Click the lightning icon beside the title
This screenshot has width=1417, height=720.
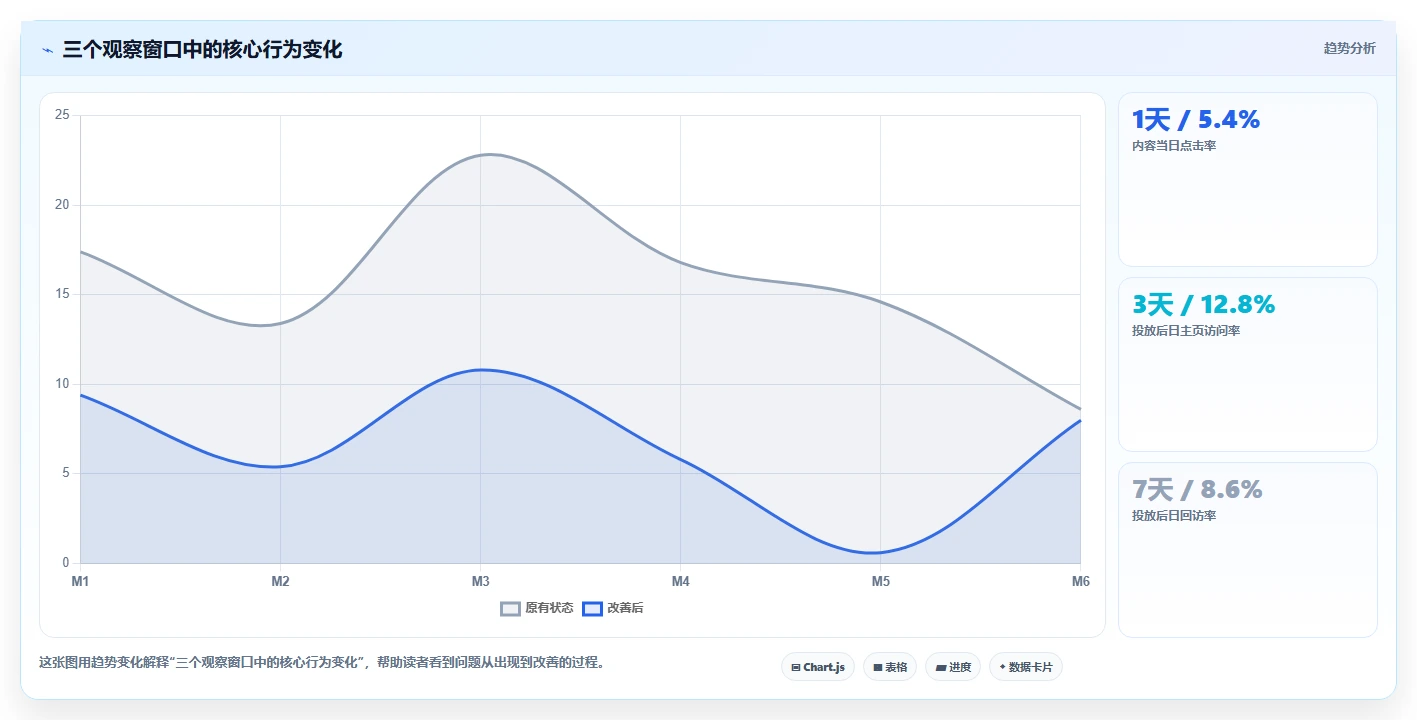48,50
